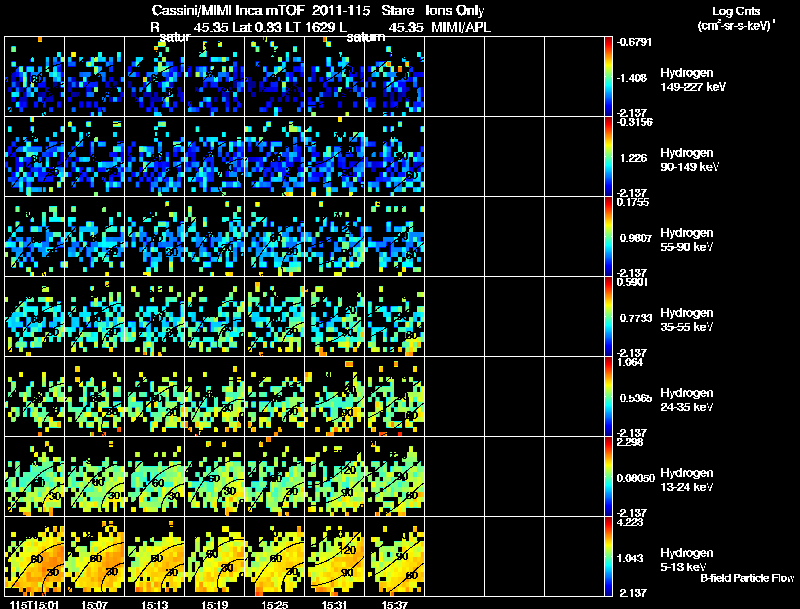Click the 35-55 keV Hydrogen color bar
This screenshot has width=800, height=609.
click(608, 317)
